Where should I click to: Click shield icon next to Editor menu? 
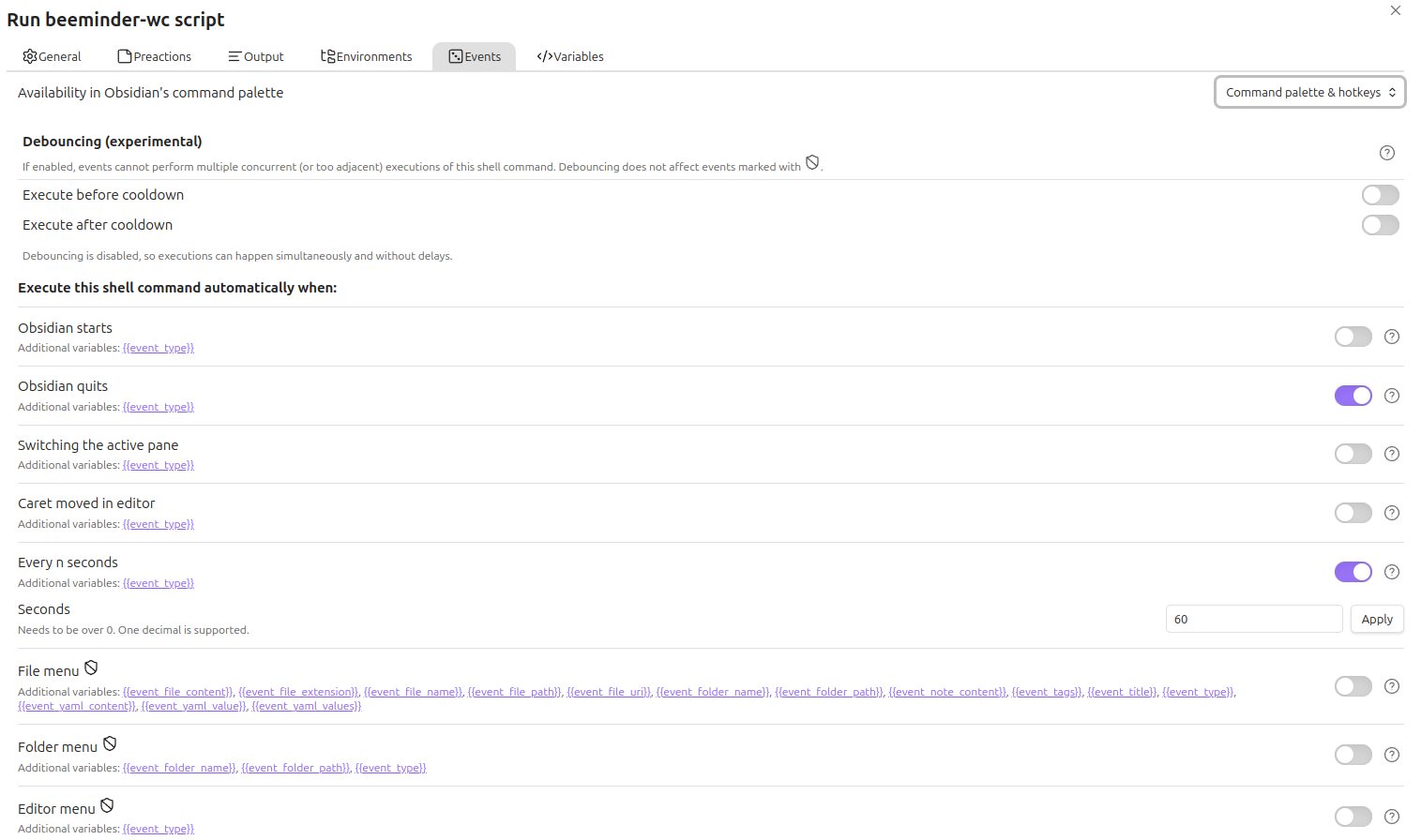tap(107, 806)
